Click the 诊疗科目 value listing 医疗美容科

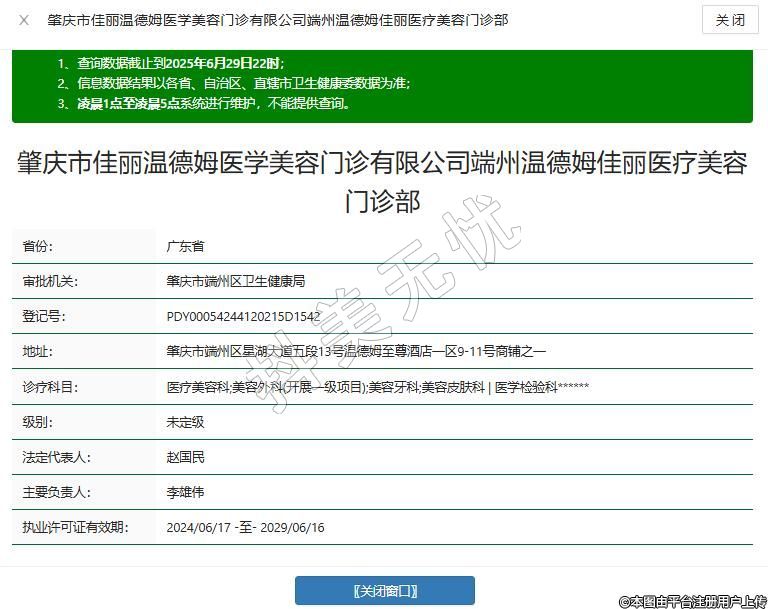coord(377,387)
